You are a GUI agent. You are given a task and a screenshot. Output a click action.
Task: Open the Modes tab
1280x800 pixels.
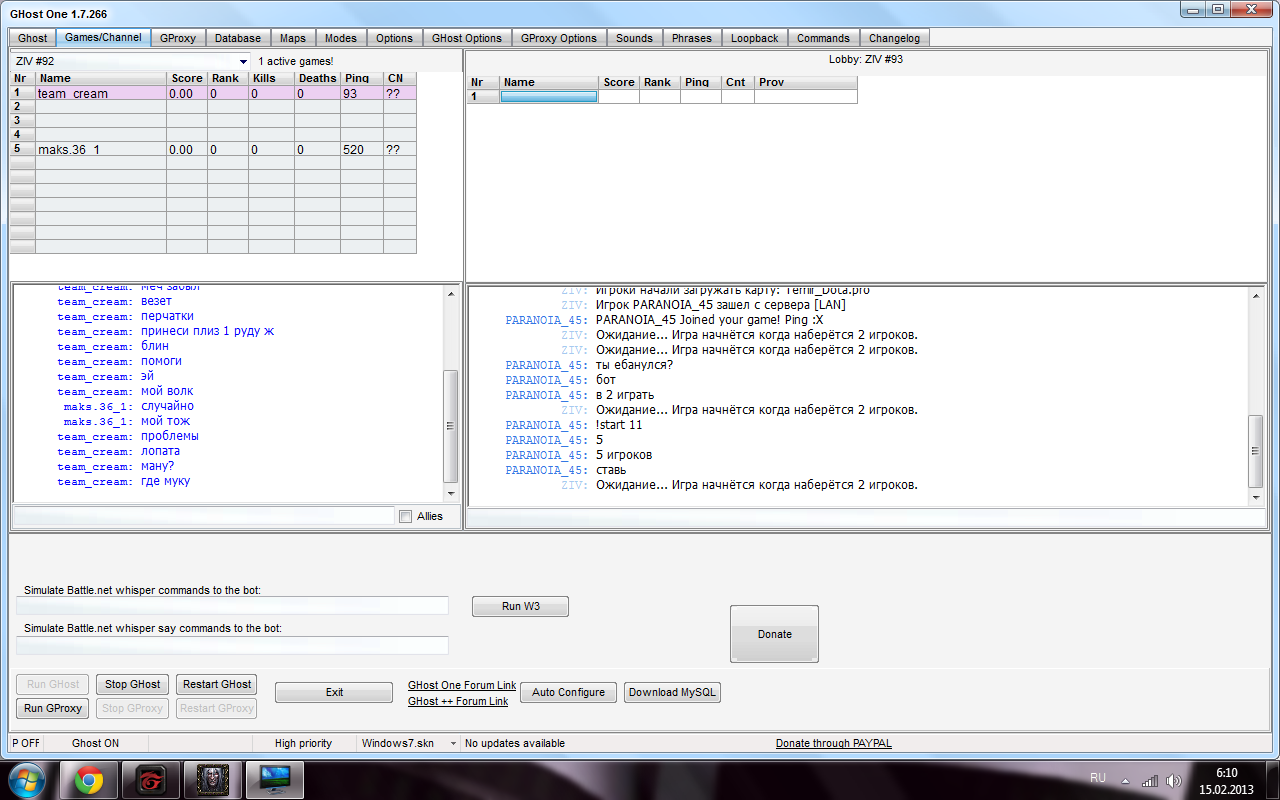341,38
